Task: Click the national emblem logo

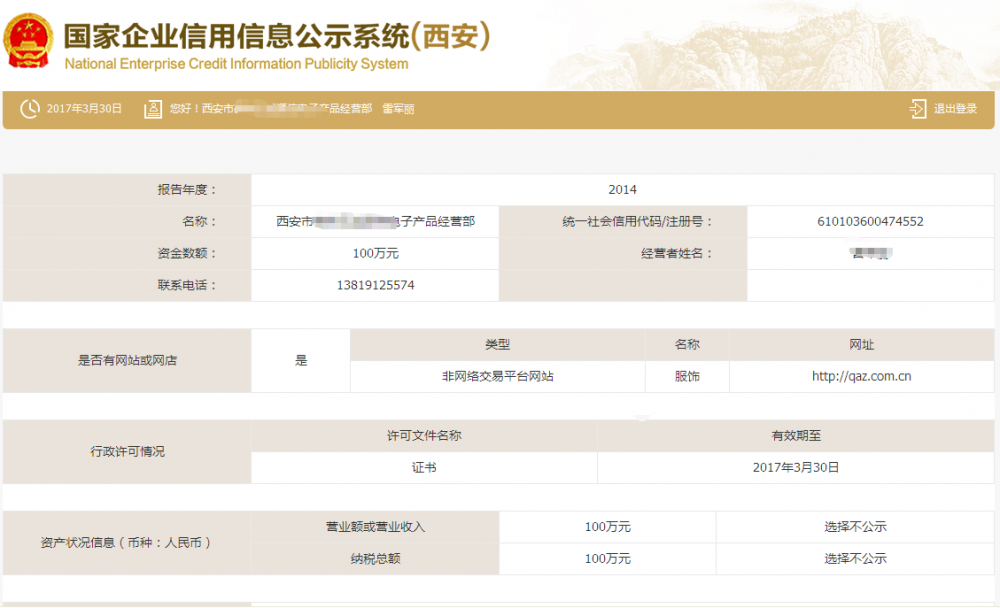Action: coord(30,42)
